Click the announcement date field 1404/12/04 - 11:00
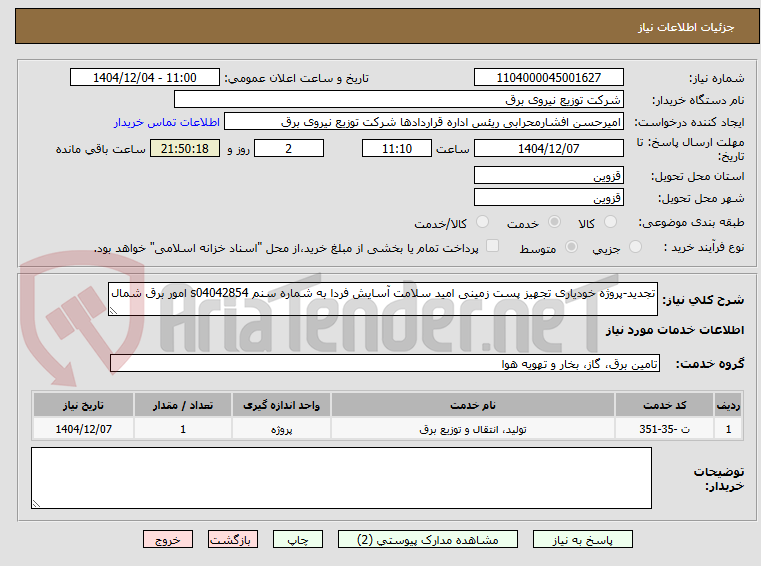This screenshot has height=566, width=761. coord(145,77)
